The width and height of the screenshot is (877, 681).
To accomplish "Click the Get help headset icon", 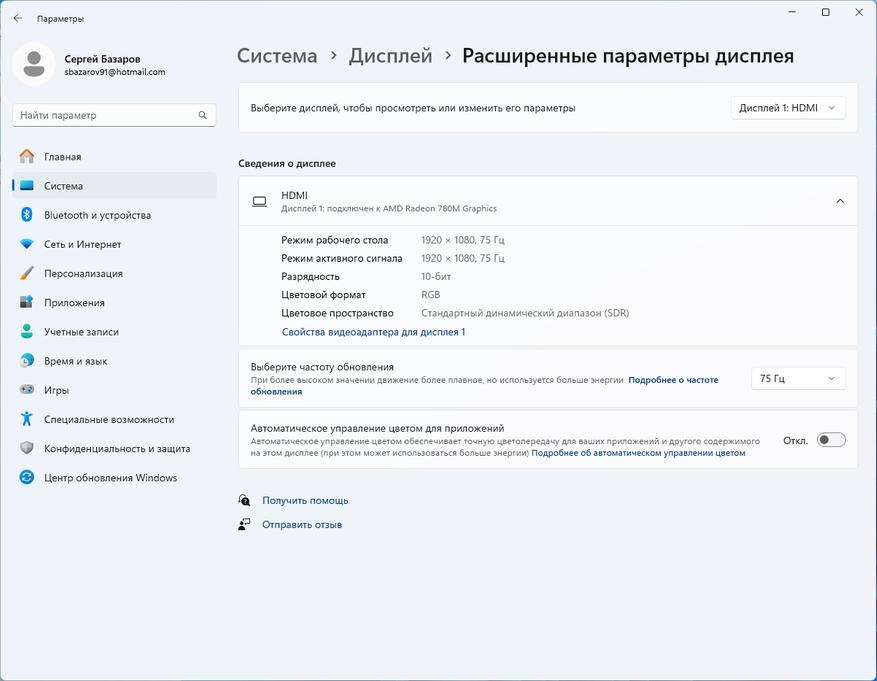I will [244, 500].
